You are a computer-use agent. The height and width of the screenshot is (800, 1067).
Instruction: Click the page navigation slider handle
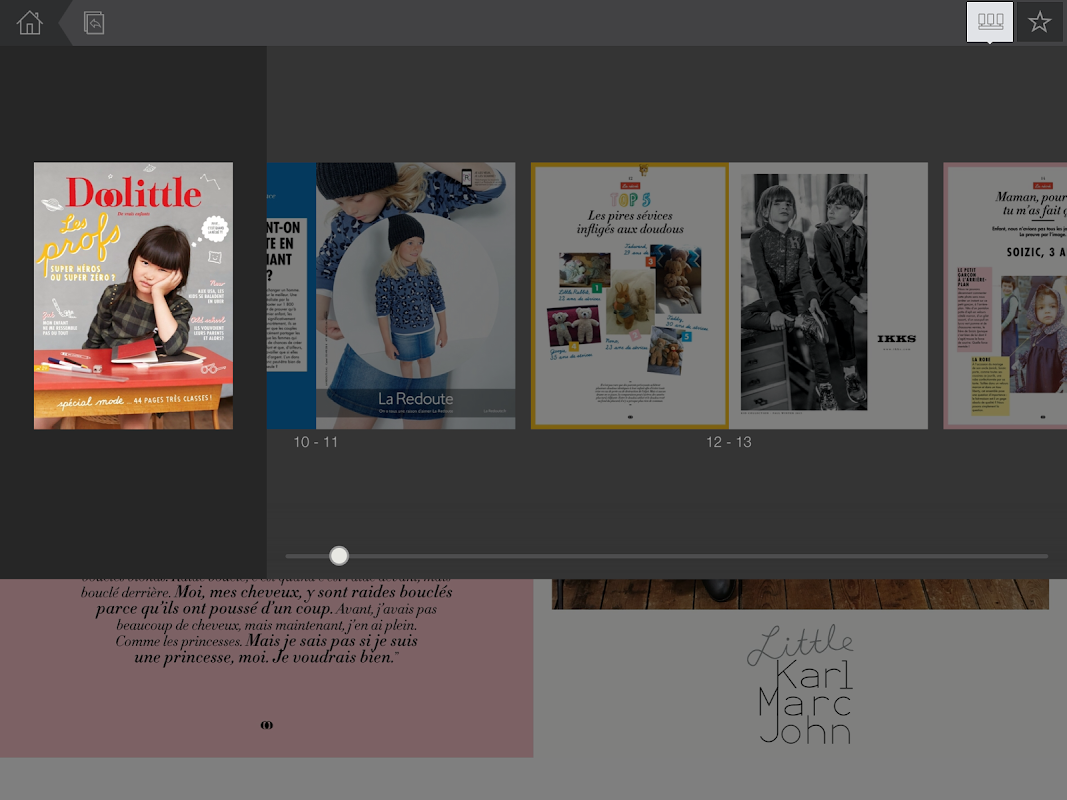pos(339,556)
